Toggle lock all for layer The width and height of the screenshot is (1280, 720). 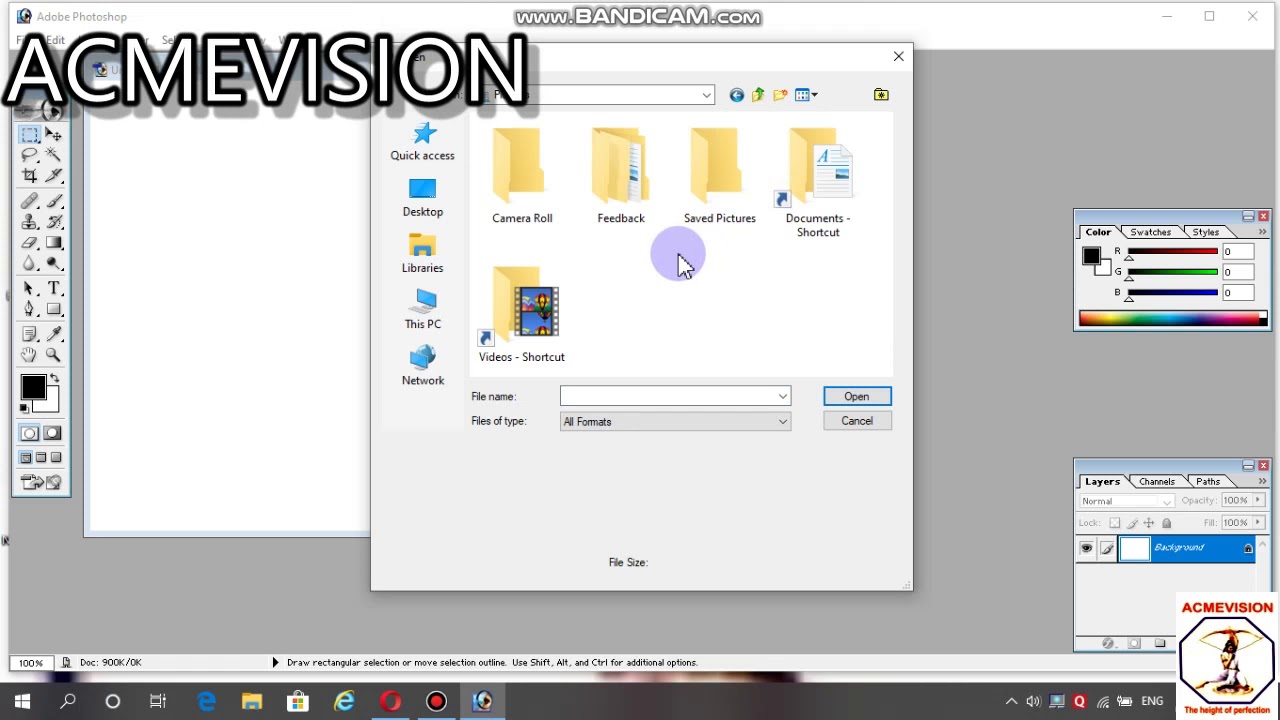(x=1166, y=523)
